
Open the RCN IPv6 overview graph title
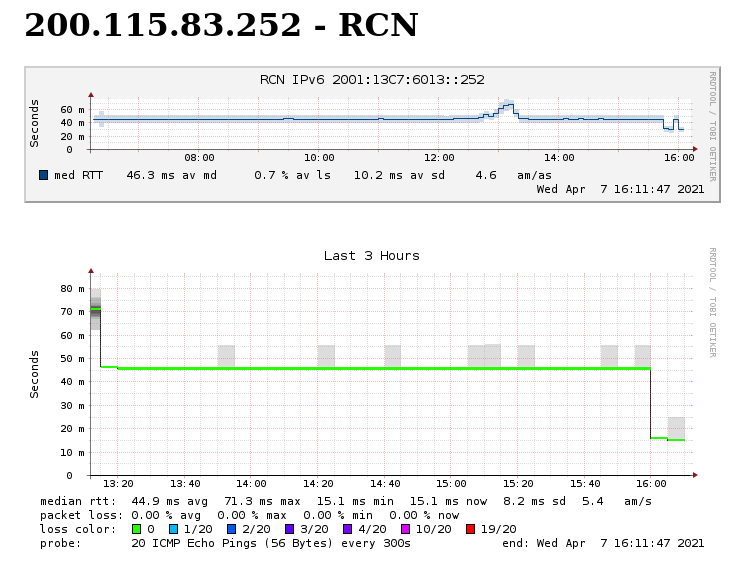(x=372, y=80)
